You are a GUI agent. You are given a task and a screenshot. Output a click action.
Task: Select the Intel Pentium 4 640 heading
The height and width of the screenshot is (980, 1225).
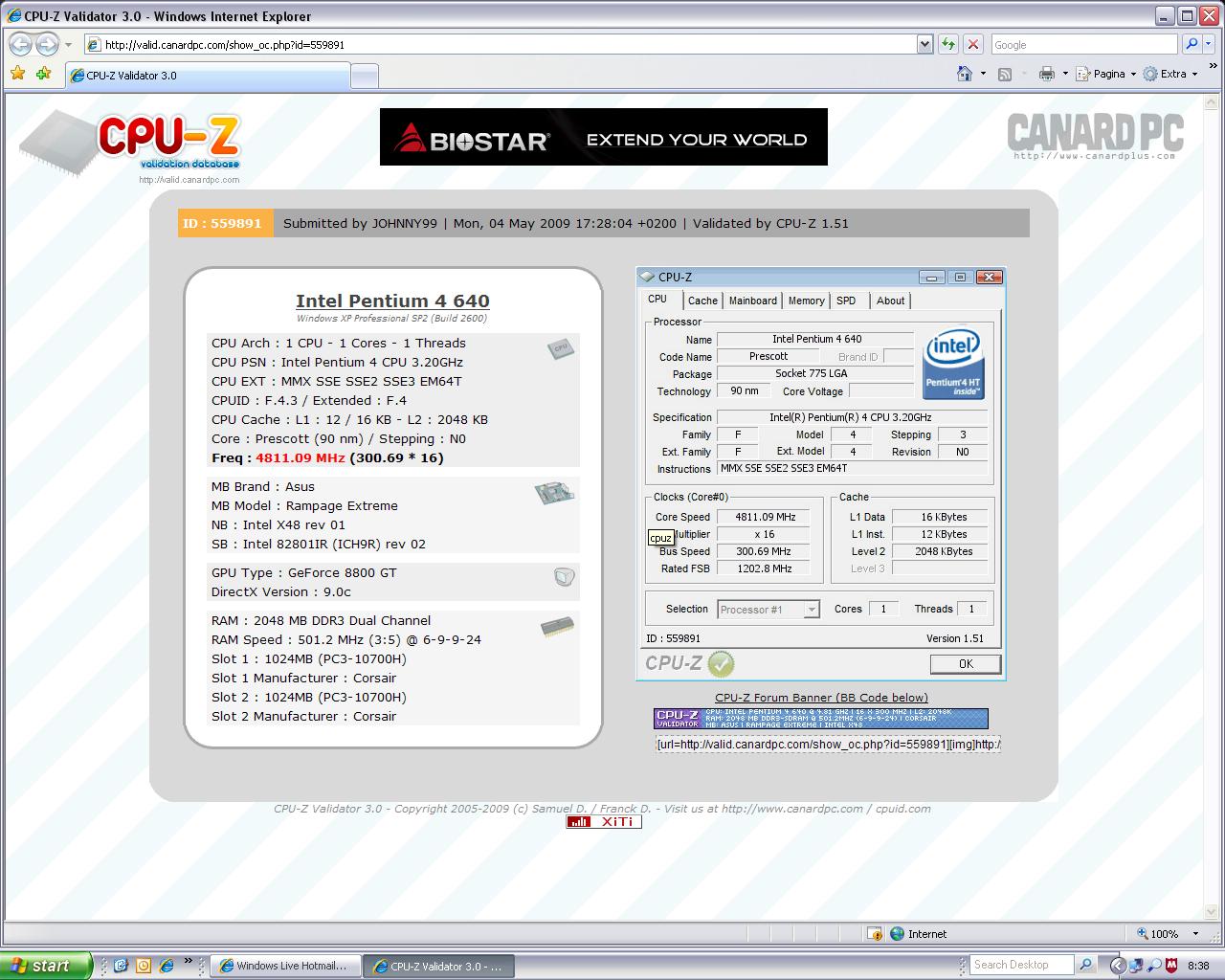click(392, 301)
